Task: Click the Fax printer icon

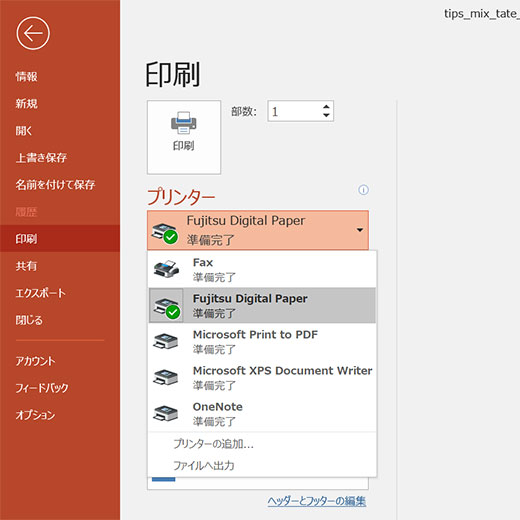Action: click(166, 269)
